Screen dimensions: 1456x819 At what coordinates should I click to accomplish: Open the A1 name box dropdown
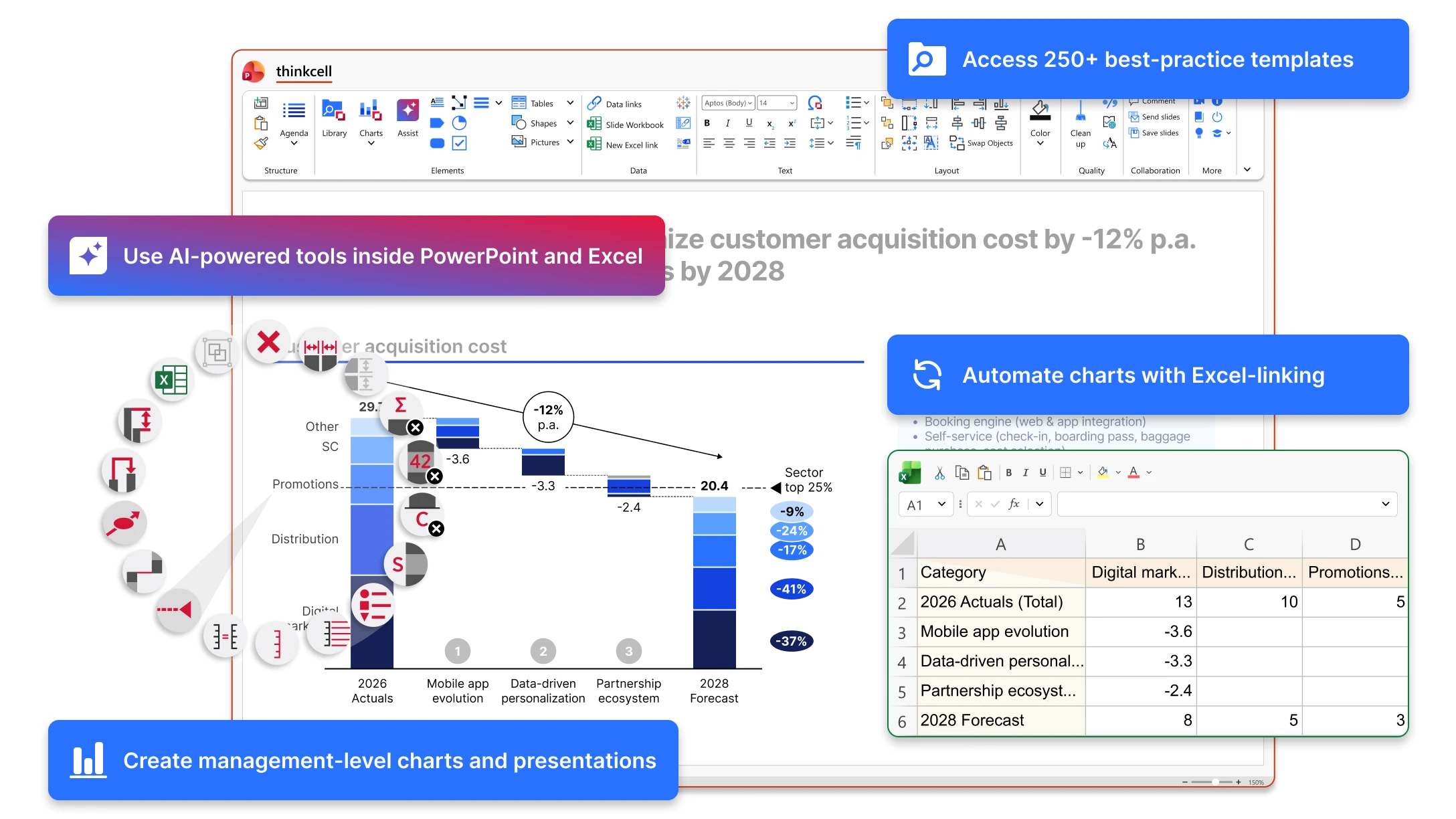941,504
